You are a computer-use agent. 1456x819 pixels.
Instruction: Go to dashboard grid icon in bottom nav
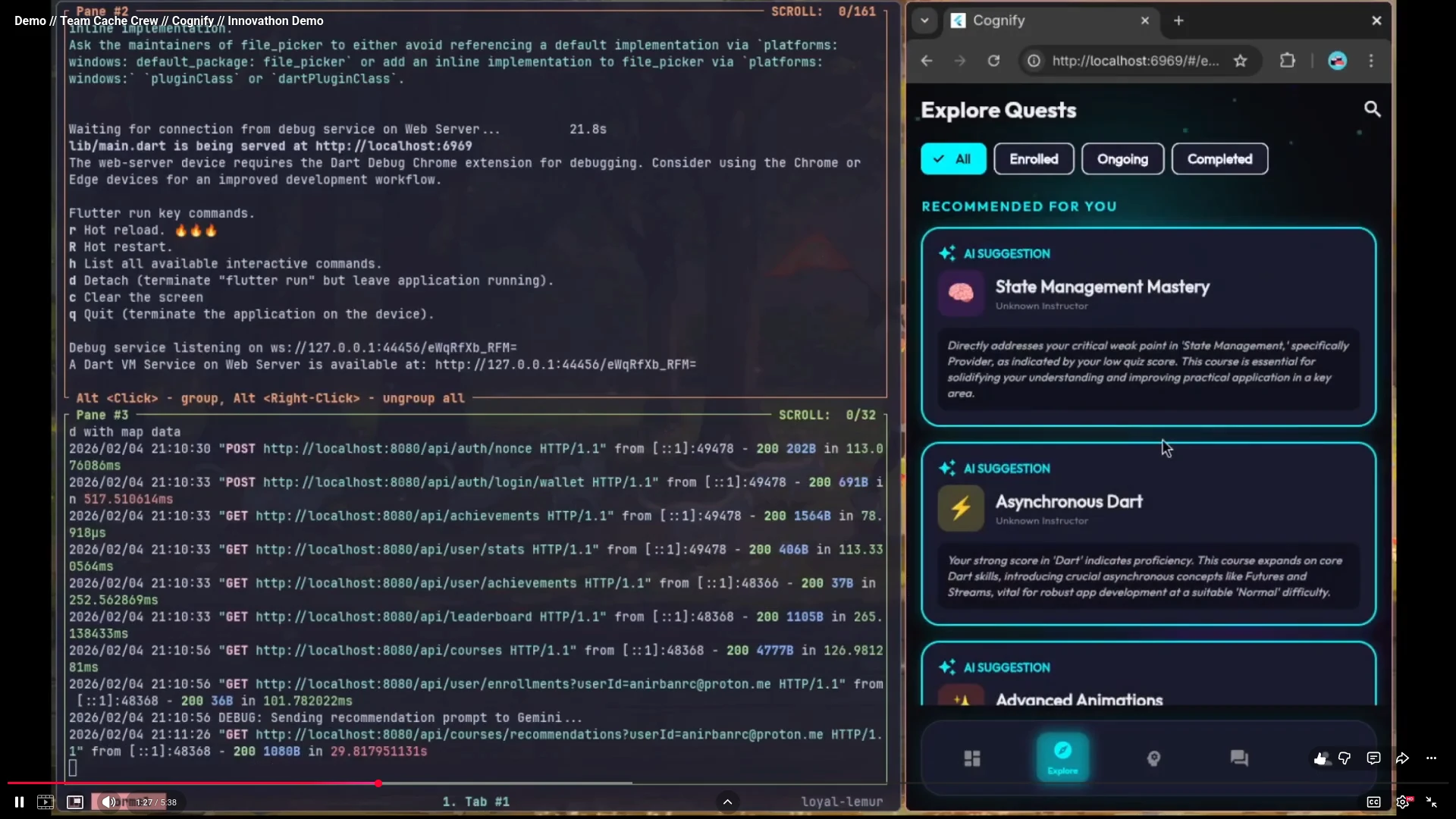[971, 758]
